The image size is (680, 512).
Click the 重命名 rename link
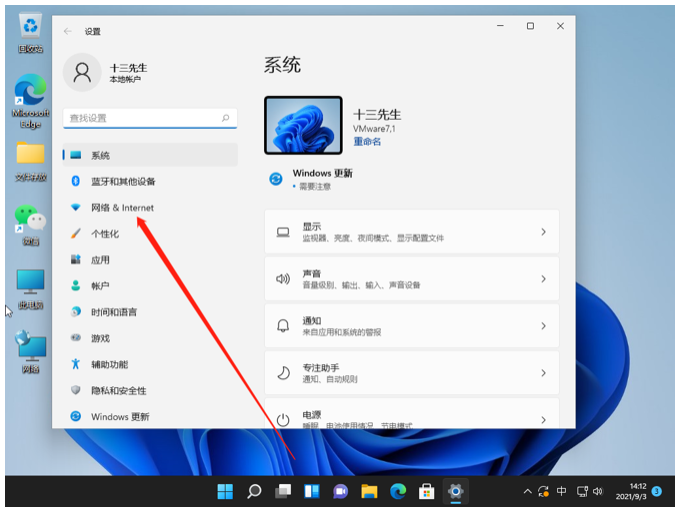tap(367, 141)
